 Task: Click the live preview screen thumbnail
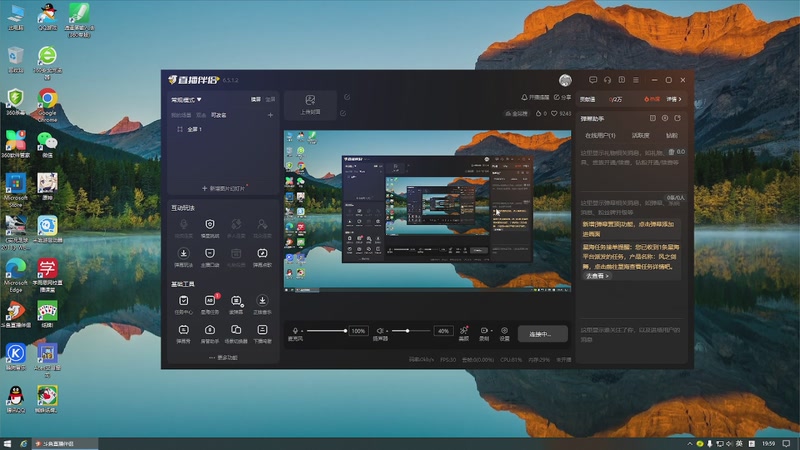click(x=428, y=211)
